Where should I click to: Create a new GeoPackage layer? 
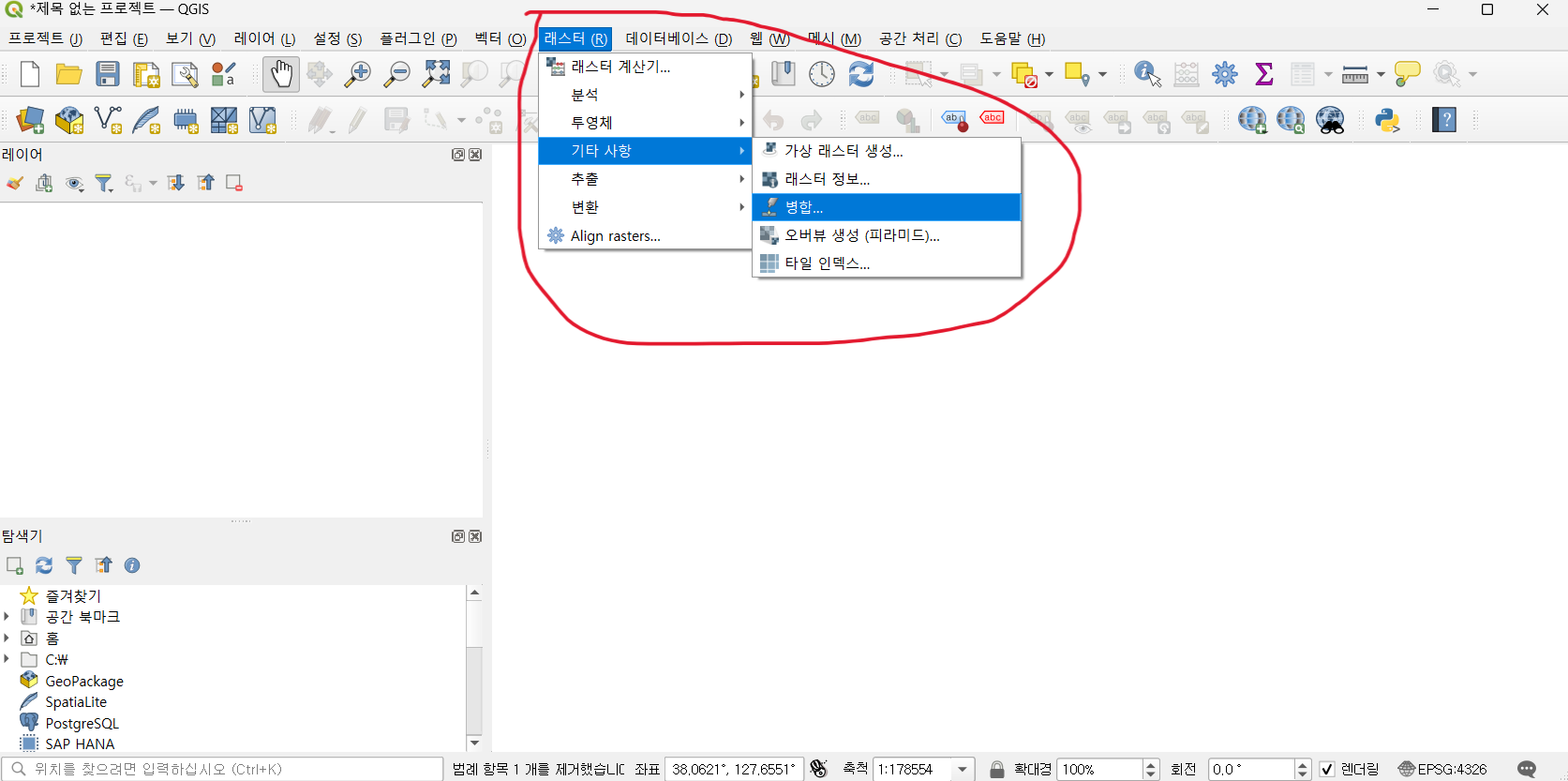tap(69, 120)
